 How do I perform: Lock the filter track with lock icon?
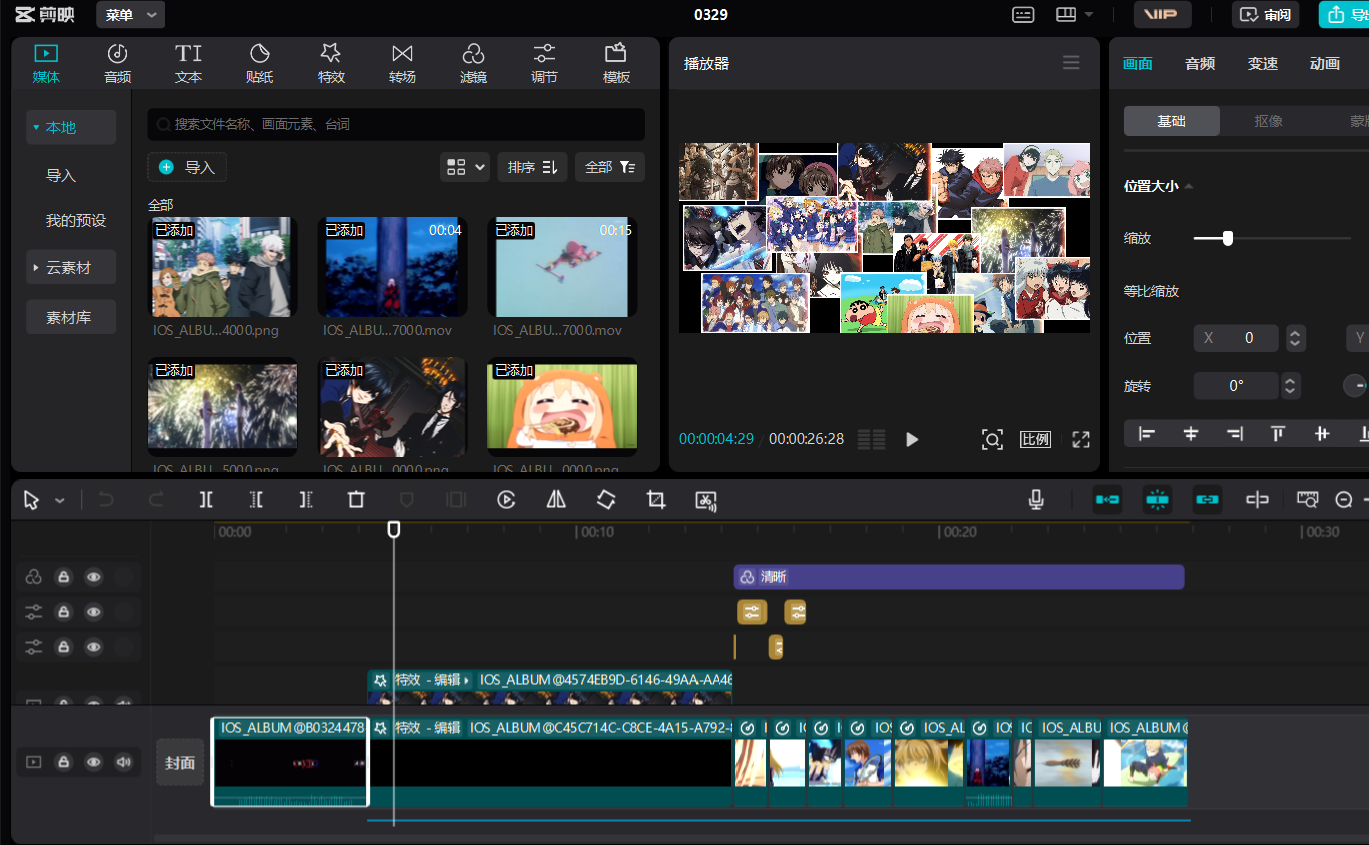click(63, 577)
